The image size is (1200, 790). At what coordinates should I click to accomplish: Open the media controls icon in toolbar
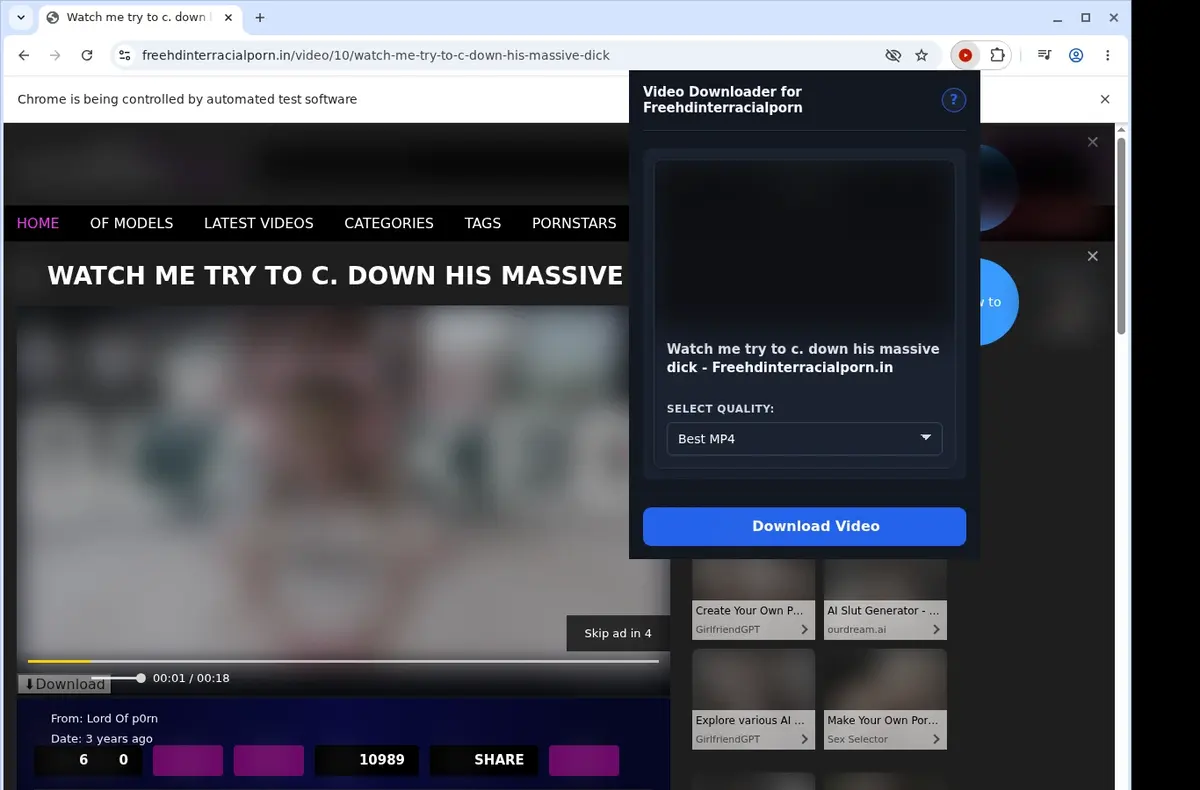1044,55
